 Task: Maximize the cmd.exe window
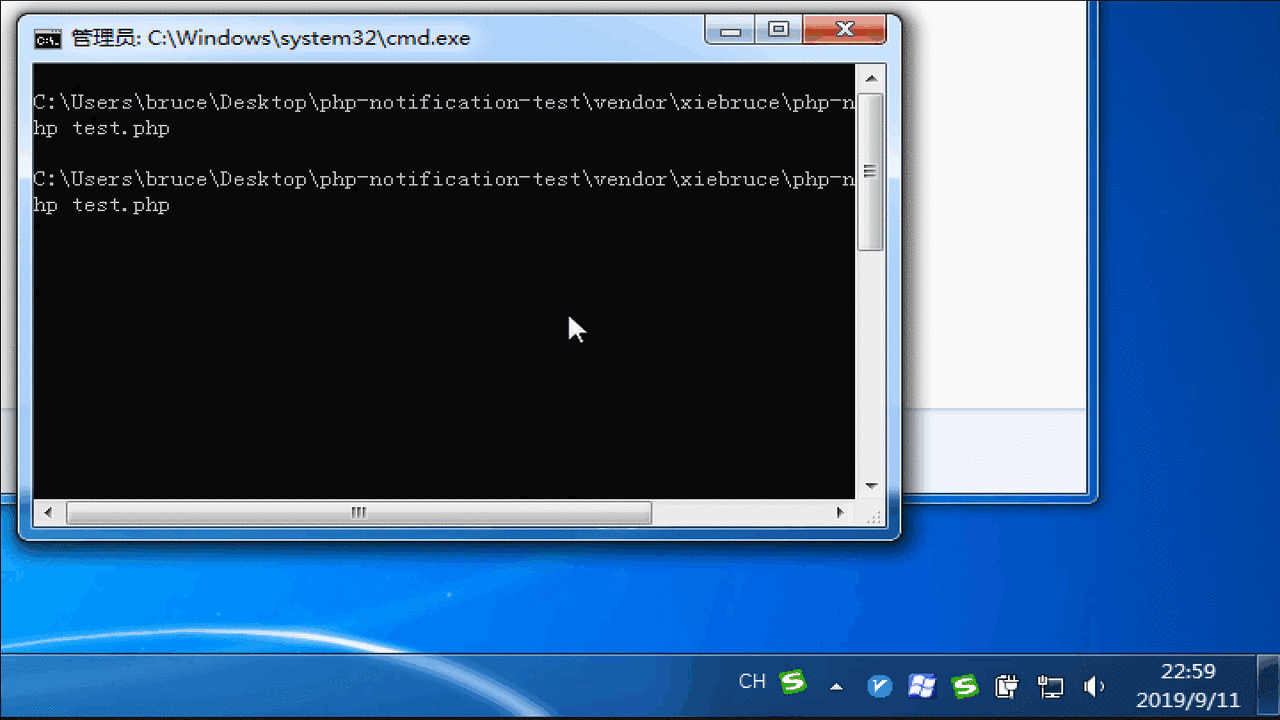point(779,30)
